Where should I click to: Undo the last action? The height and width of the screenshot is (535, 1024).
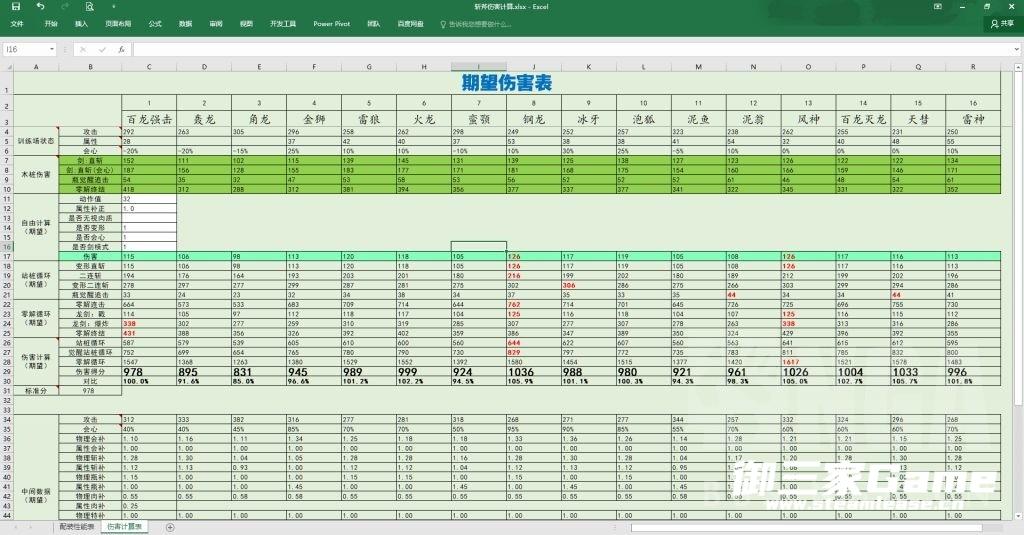40,6
